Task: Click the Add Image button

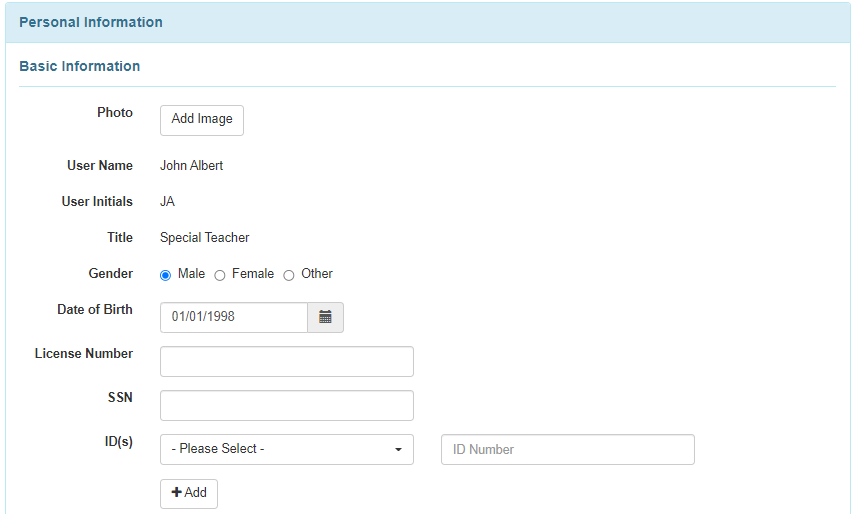Action: point(202,119)
